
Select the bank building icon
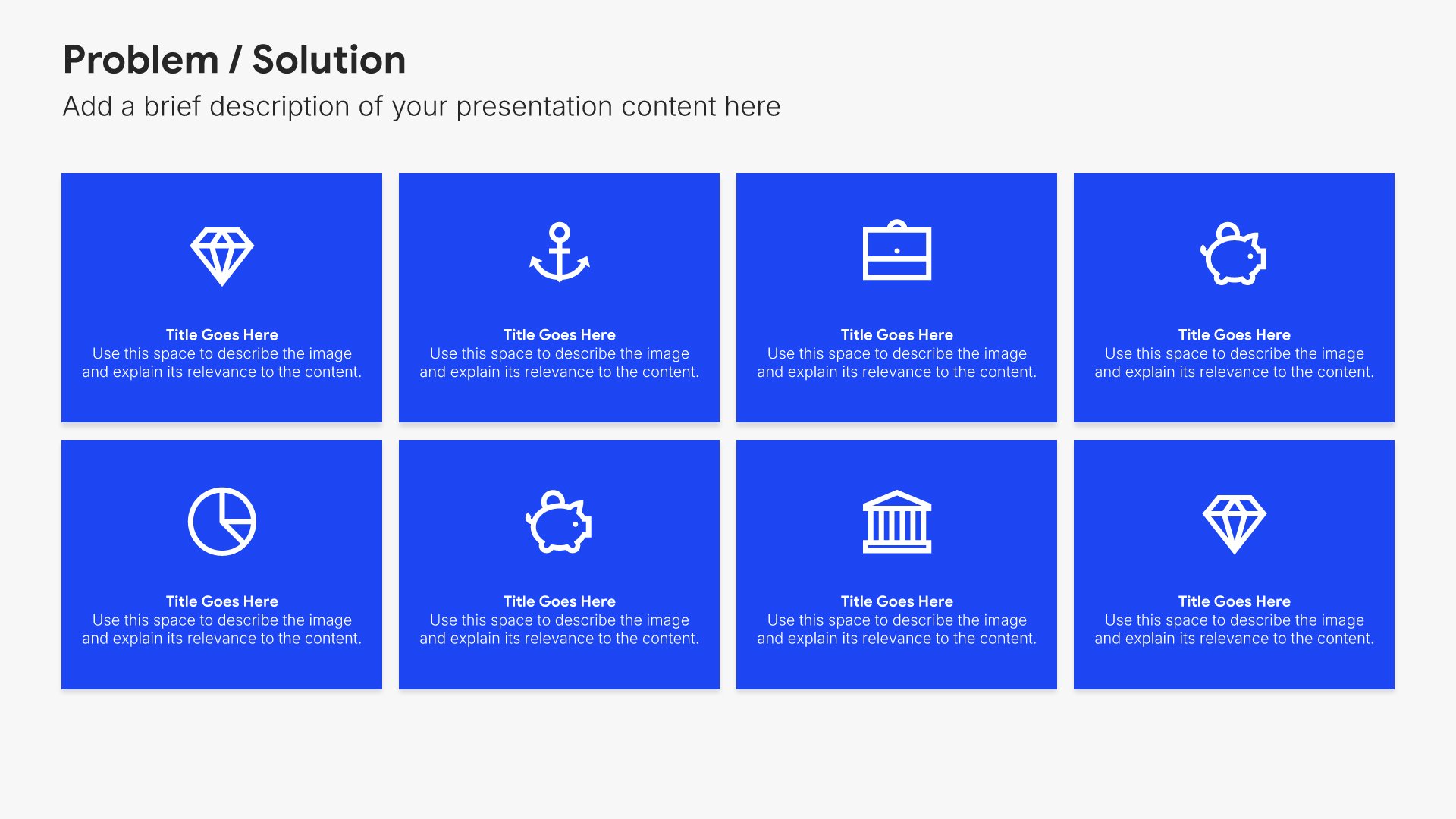[x=897, y=522]
